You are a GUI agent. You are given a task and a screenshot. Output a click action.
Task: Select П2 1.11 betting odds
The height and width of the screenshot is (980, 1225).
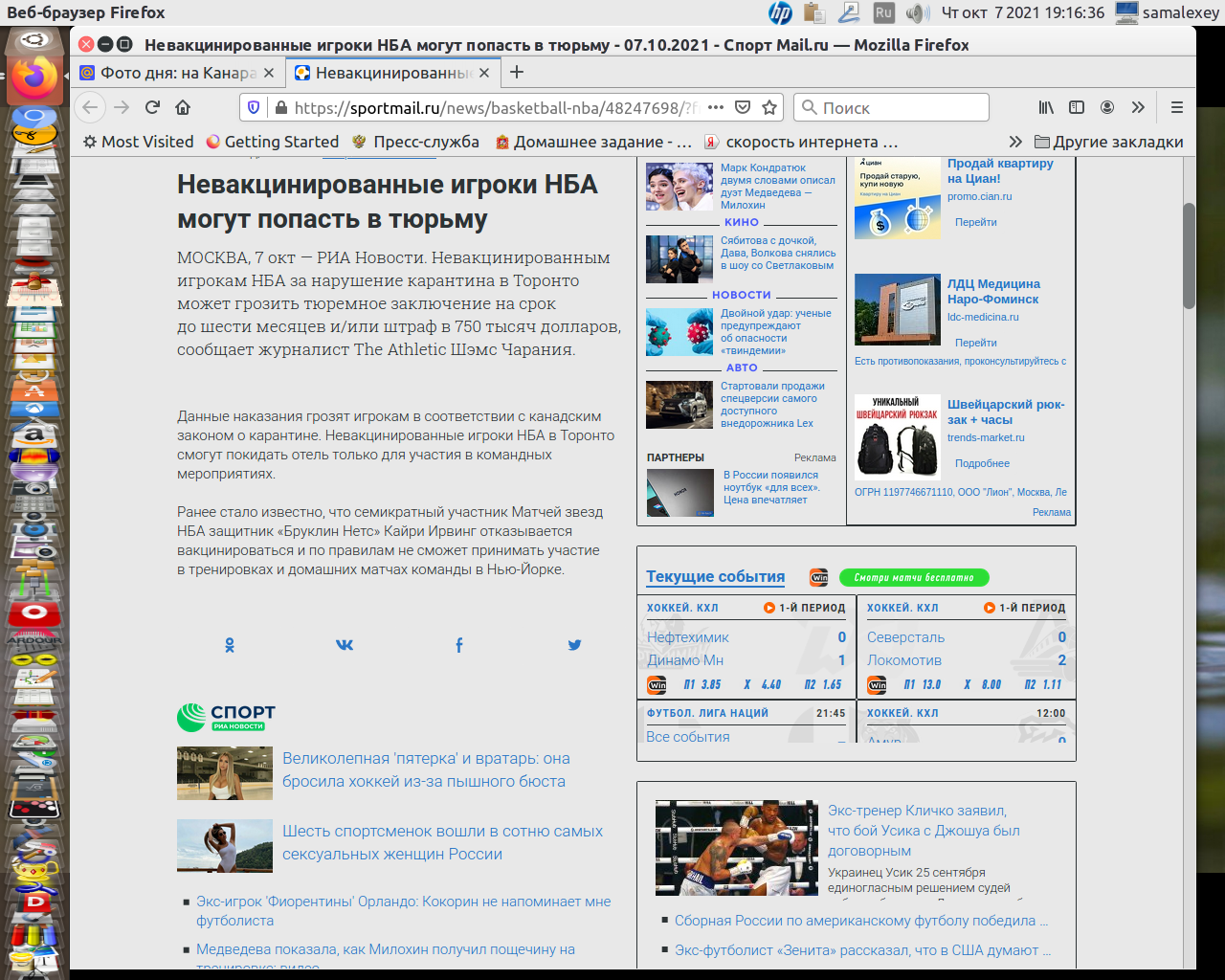click(1043, 684)
